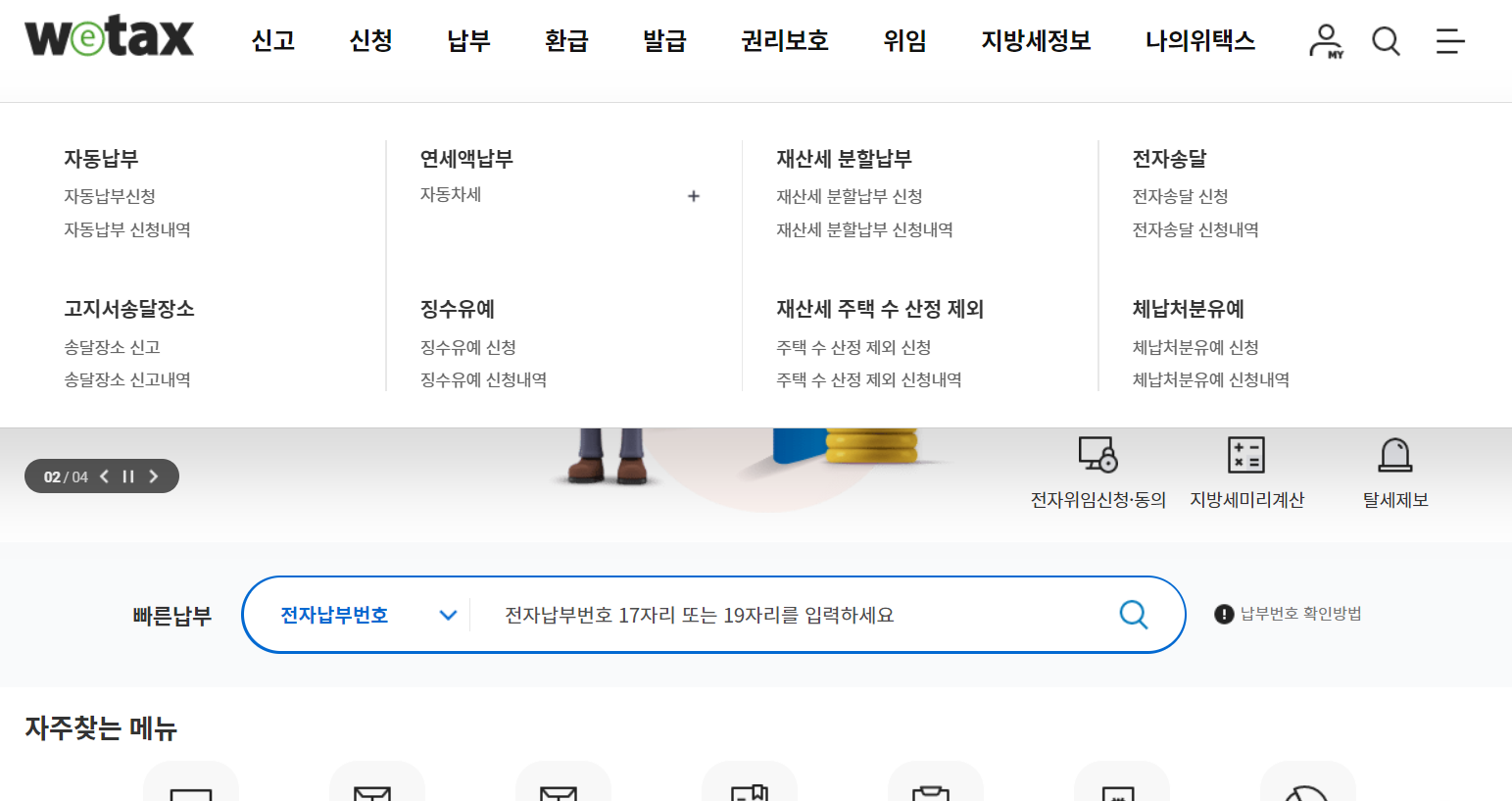The height and width of the screenshot is (801, 1512).
Task: Click 납부번호 확인방법 link text
Action: [x=1301, y=614]
